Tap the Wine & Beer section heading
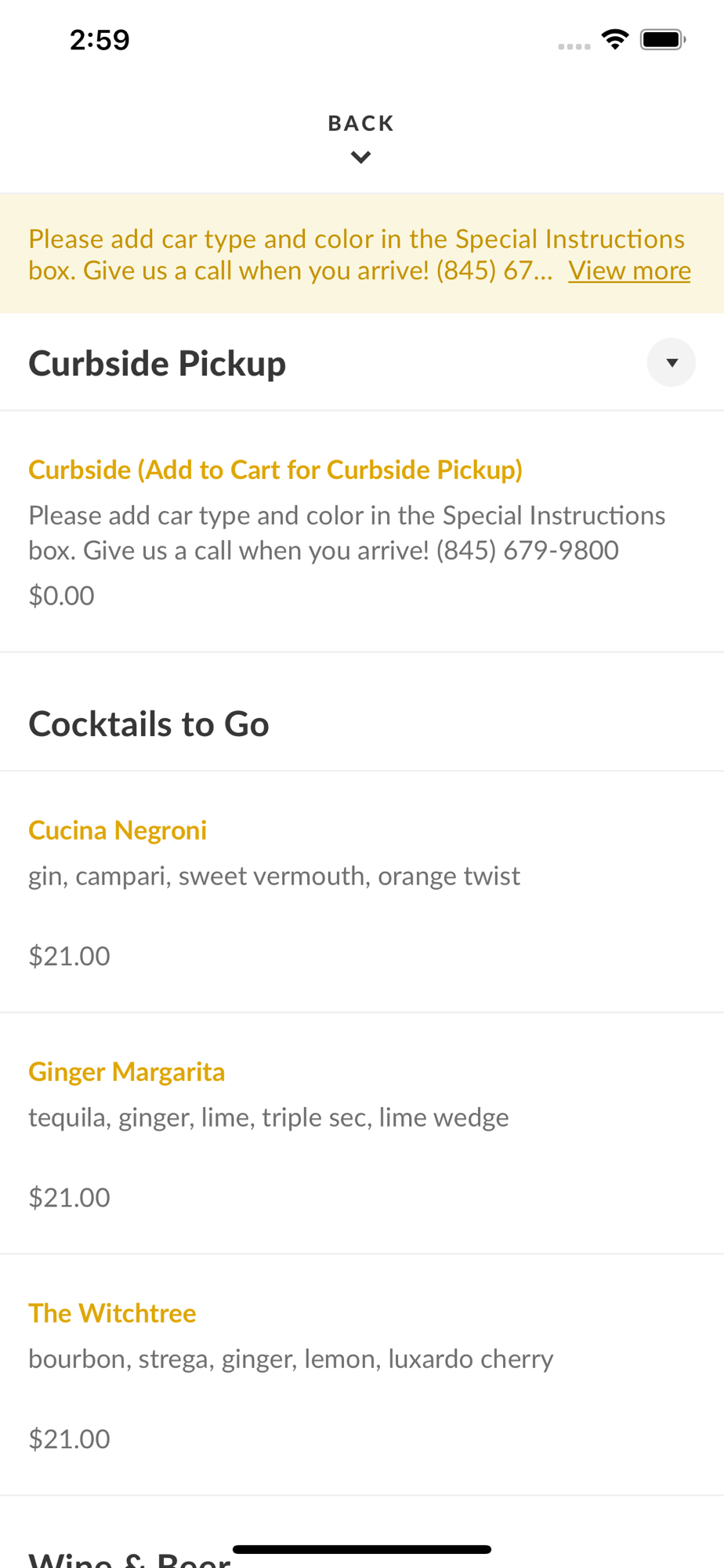This screenshot has height=1568, width=724. [129, 1559]
